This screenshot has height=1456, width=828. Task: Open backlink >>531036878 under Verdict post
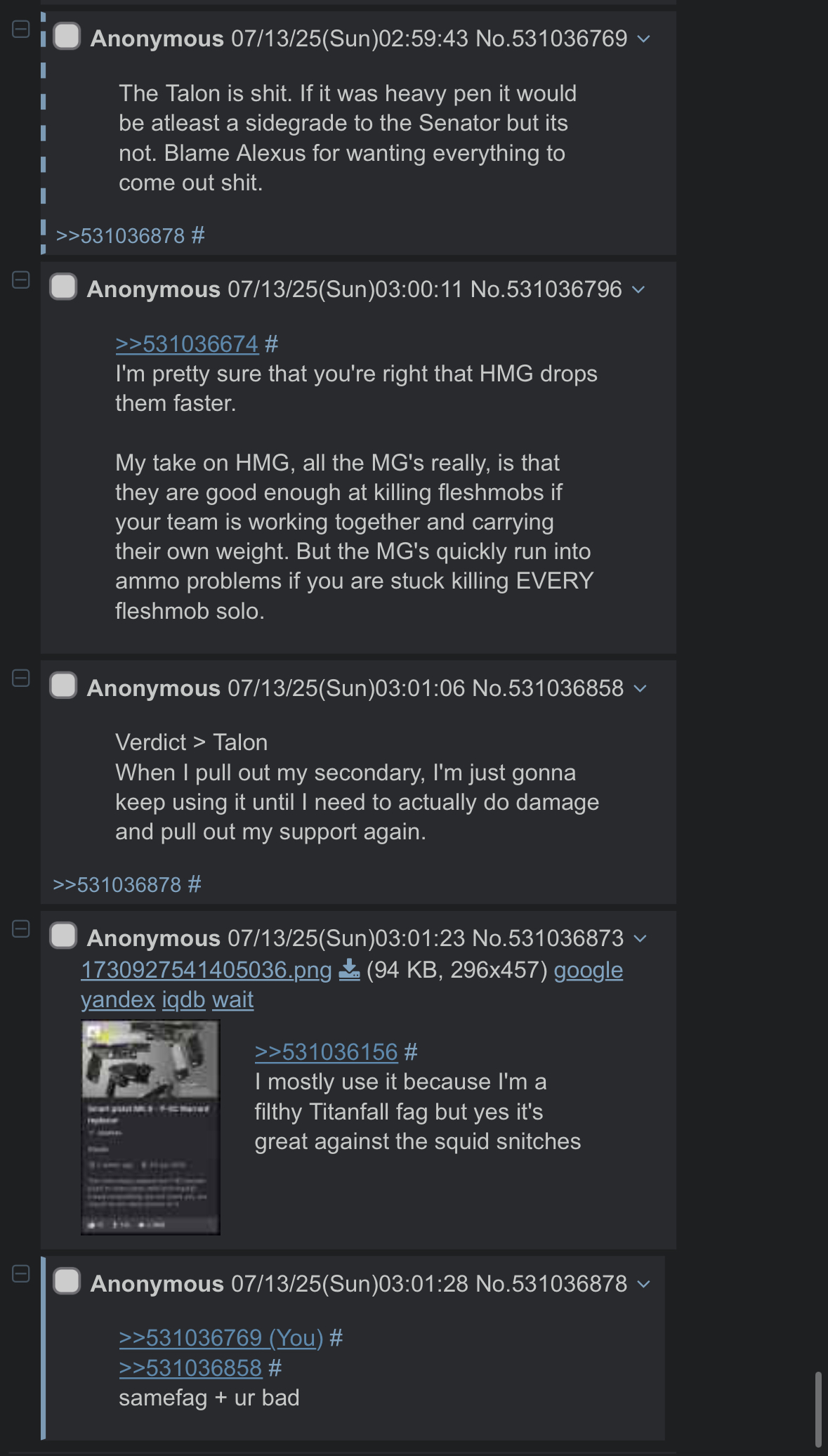[117, 884]
